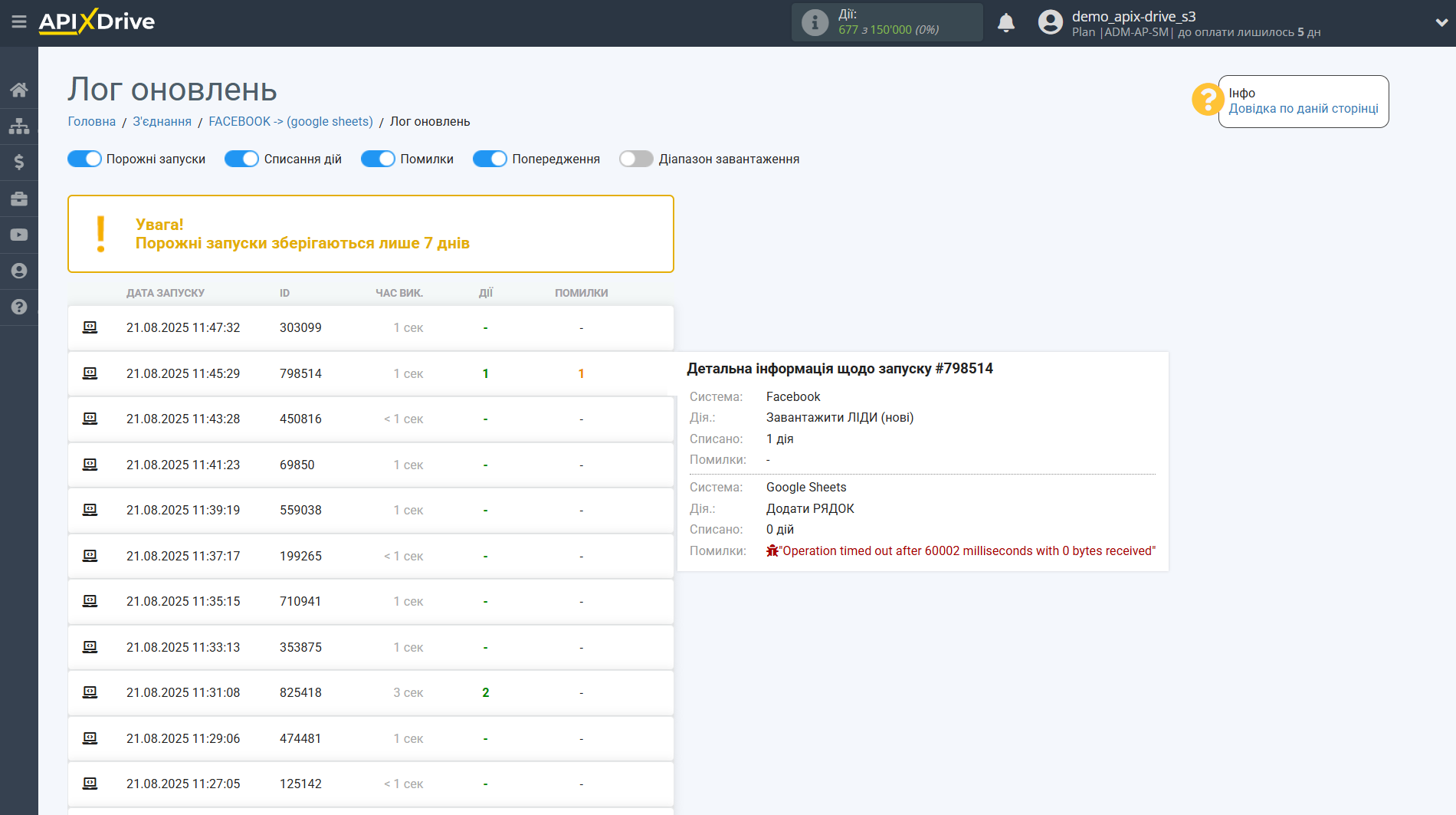Click the yellow question mark info icon
The image size is (1456, 815).
(x=1208, y=100)
